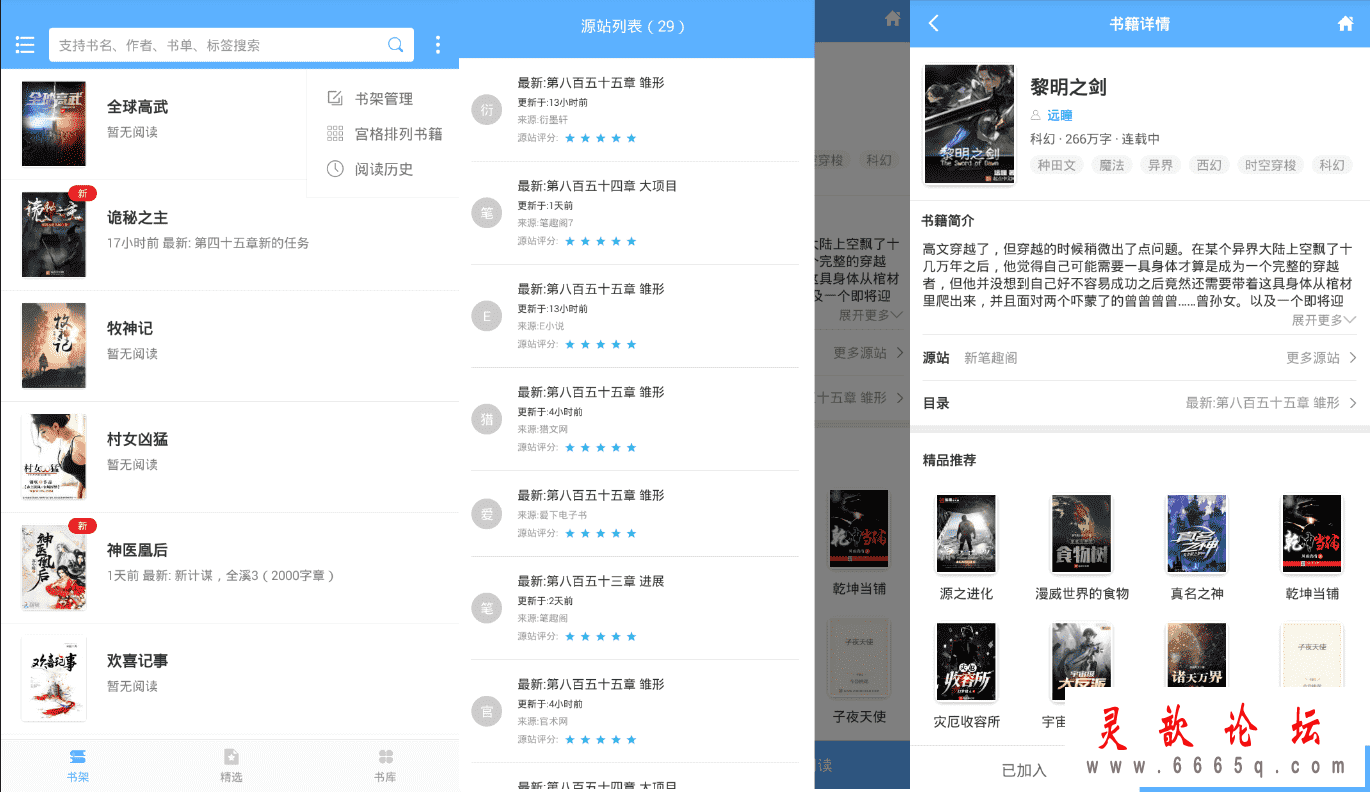Click the 时空穿梭 tag in book details
This screenshot has height=792, width=1370.
(1270, 165)
